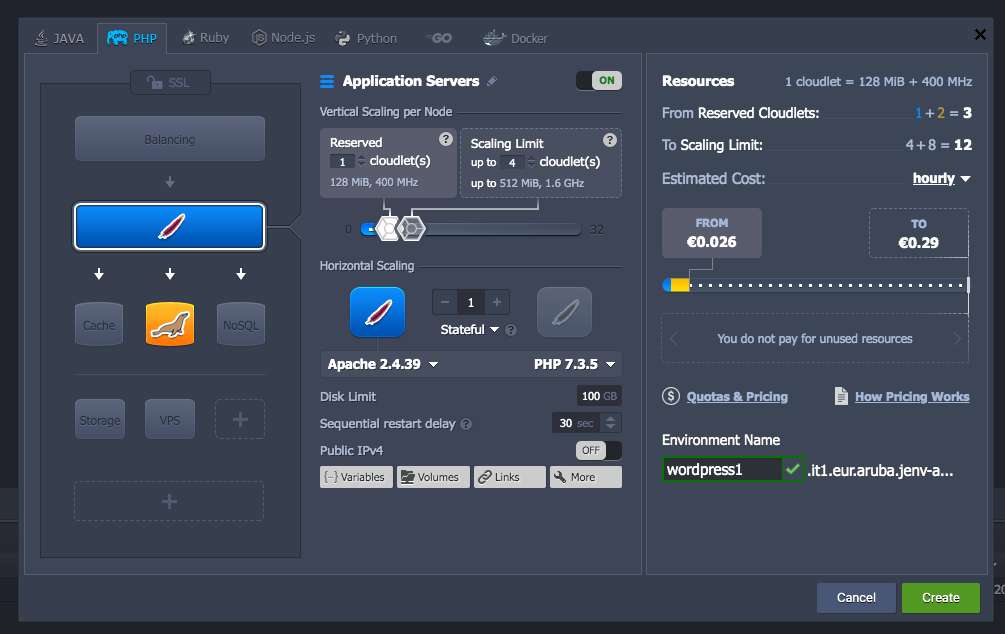The image size is (1005, 634).
Task: Edit the Application Servers name via pencil icon
Action: (492, 80)
